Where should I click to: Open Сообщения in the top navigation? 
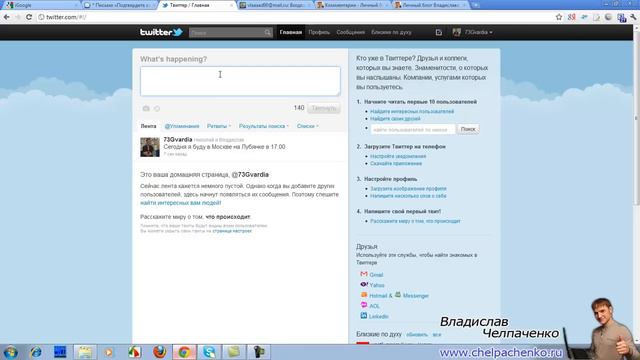[x=350, y=32]
